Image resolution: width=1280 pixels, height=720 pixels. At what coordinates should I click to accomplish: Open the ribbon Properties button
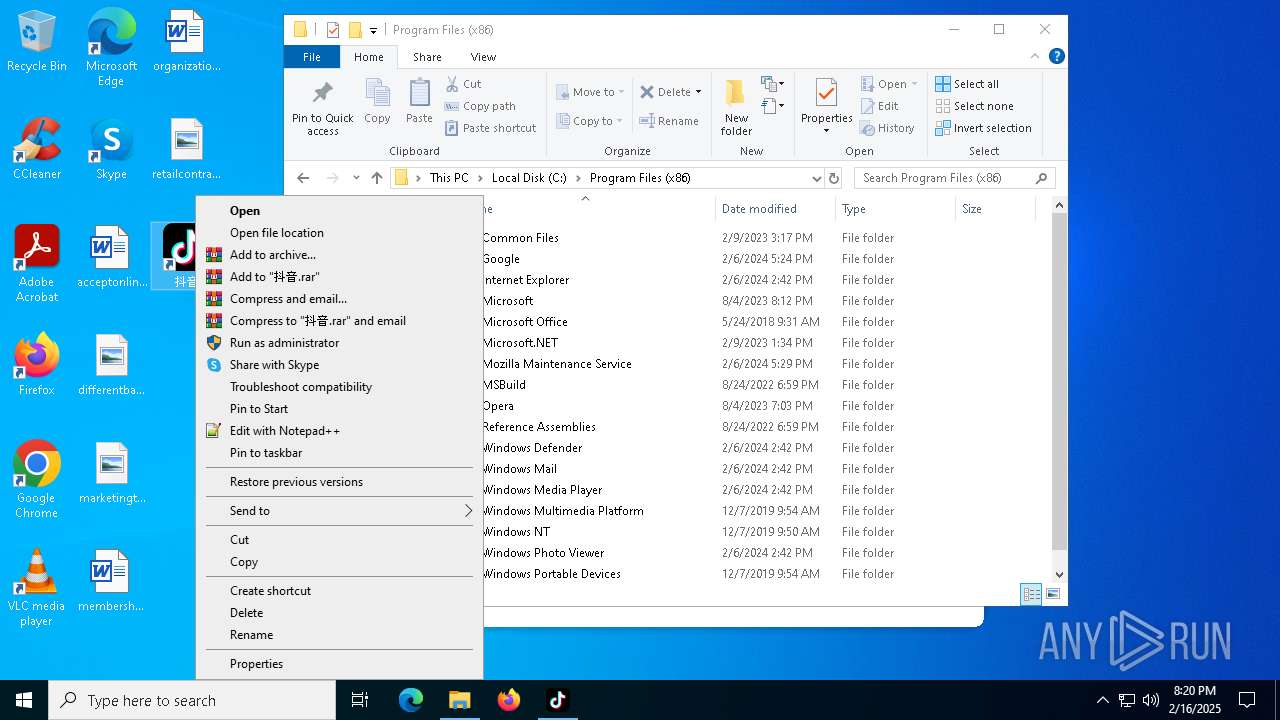826,107
